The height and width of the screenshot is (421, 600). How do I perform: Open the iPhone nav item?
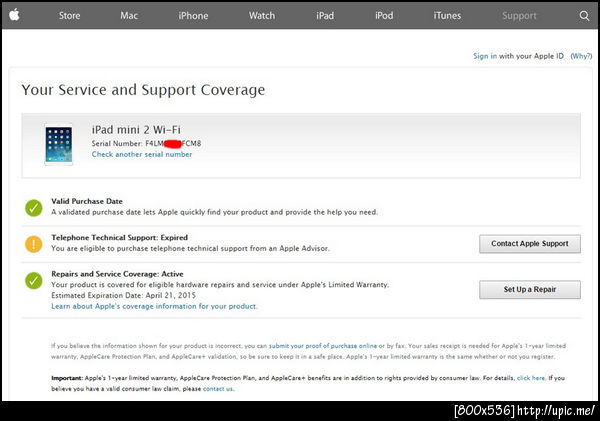193,16
